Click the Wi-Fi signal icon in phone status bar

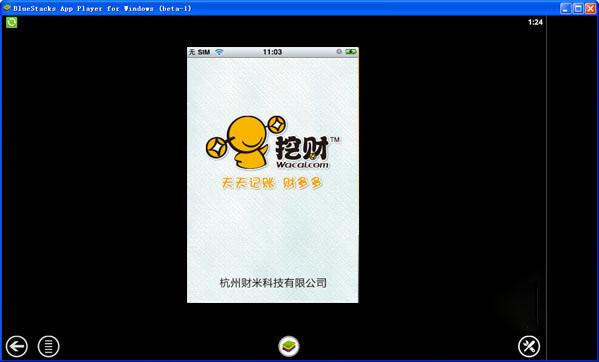coord(219,52)
